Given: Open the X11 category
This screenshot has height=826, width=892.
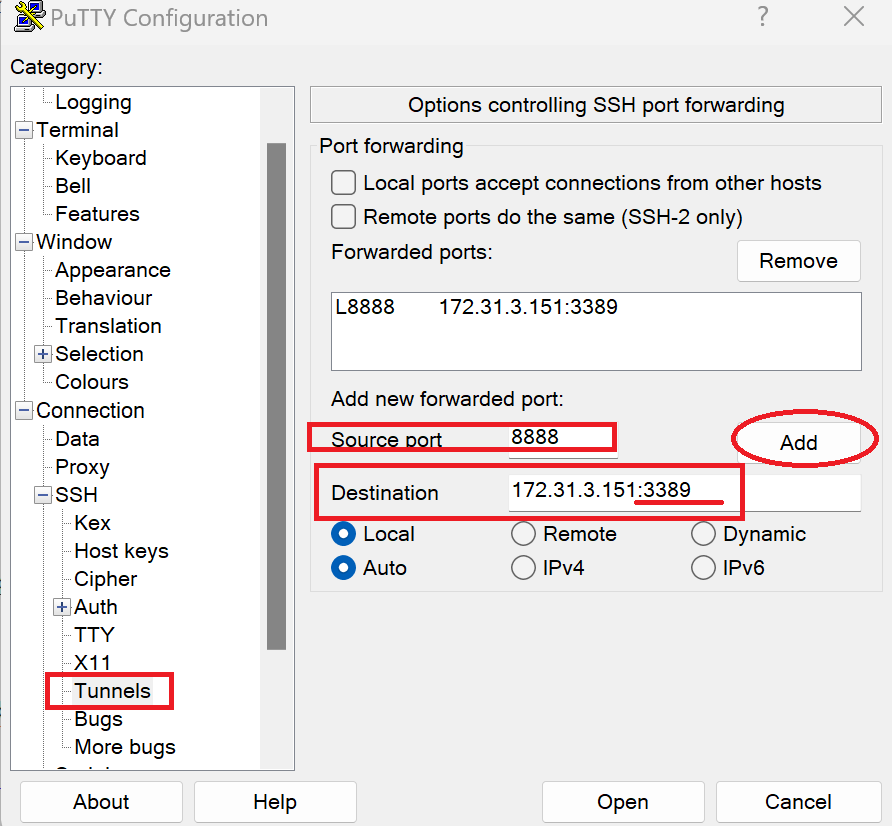Looking at the screenshot, I should [x=92, y=663].
